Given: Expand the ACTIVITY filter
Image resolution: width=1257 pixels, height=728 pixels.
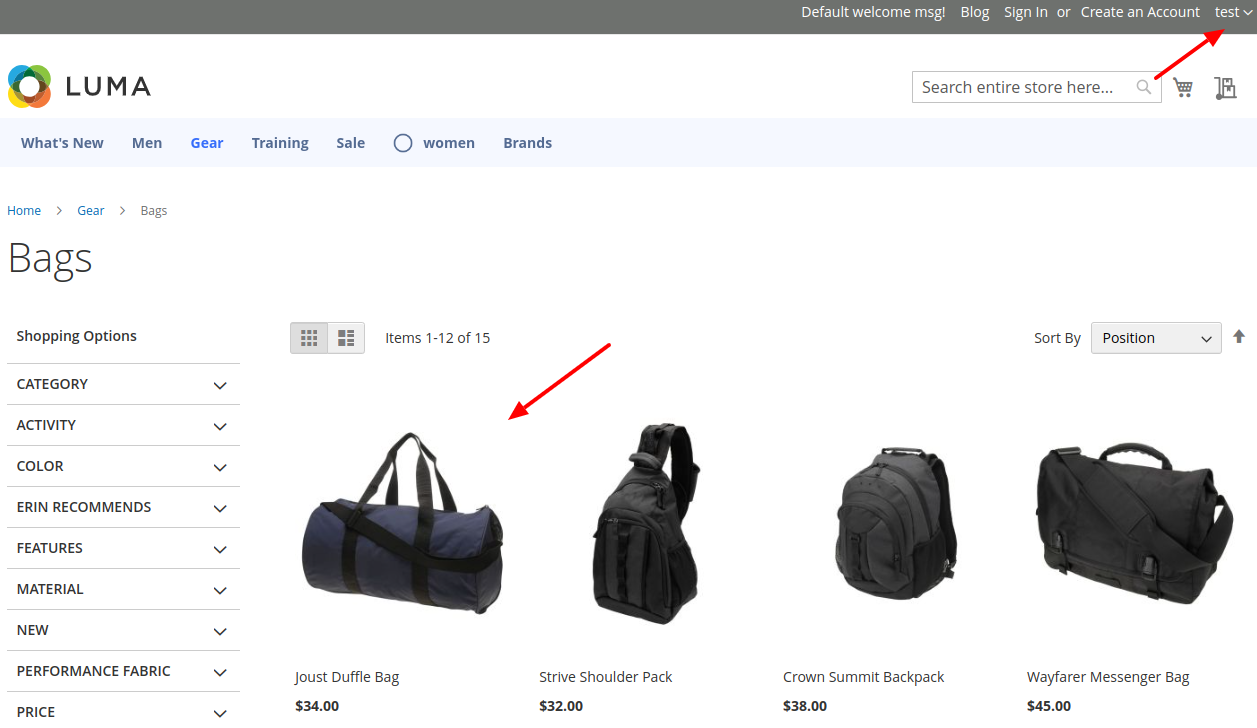Looking at the screenshot, I should pos(123,425).
